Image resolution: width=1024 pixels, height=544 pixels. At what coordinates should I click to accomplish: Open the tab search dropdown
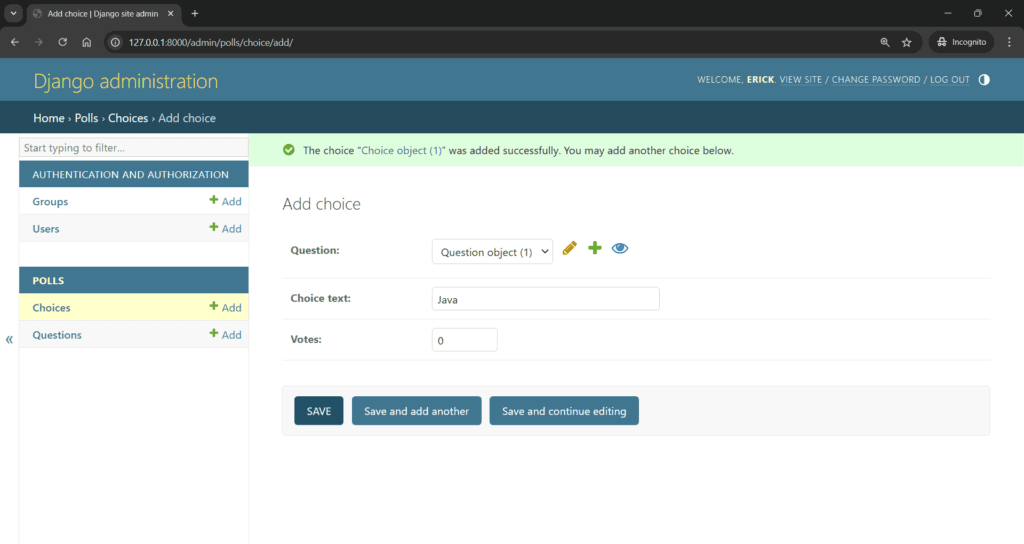(13, 13)
